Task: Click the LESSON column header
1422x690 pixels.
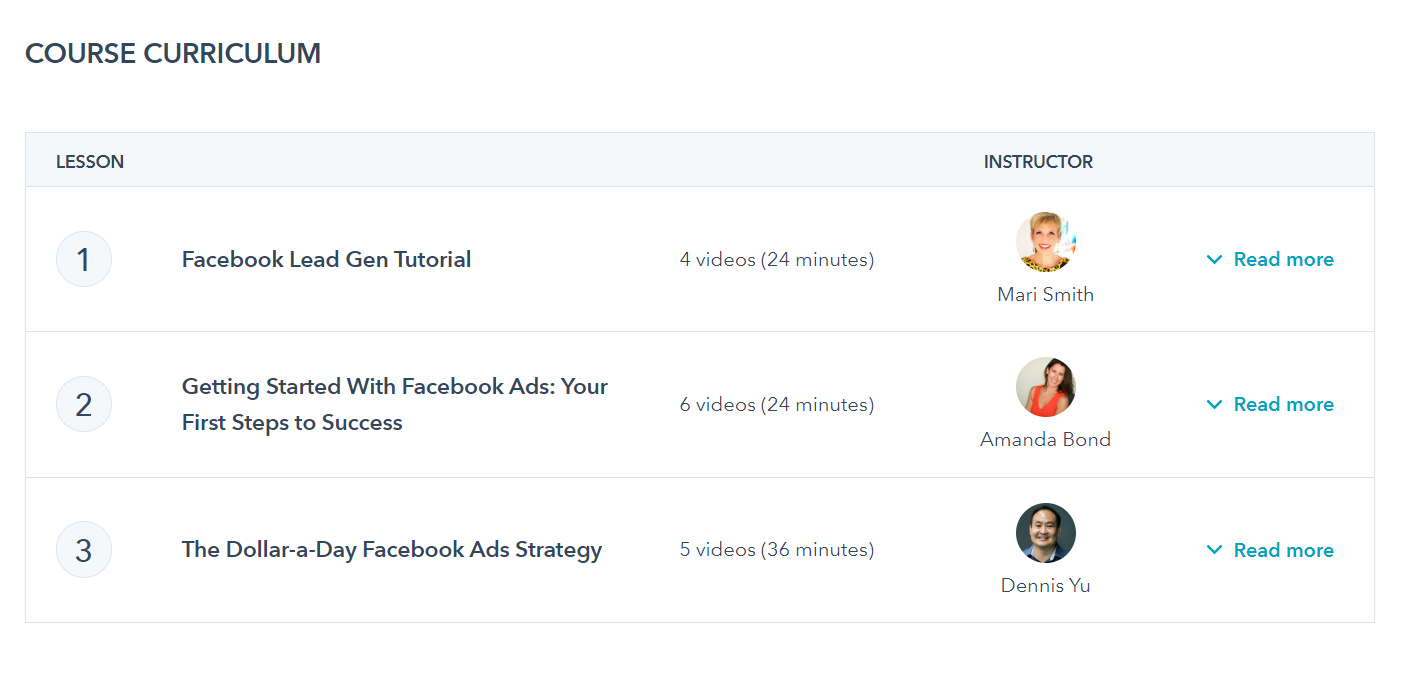Action: click(90, 162)
